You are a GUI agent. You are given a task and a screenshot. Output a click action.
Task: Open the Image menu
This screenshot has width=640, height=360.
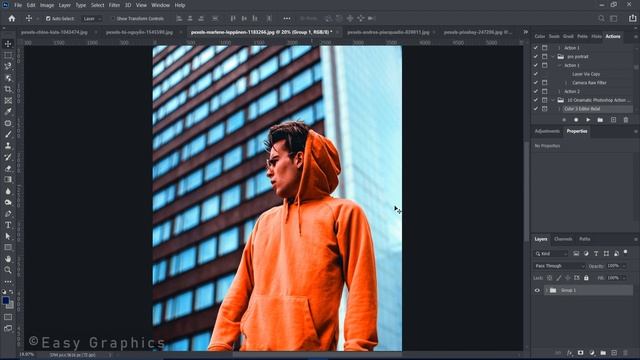pos(47,5)
